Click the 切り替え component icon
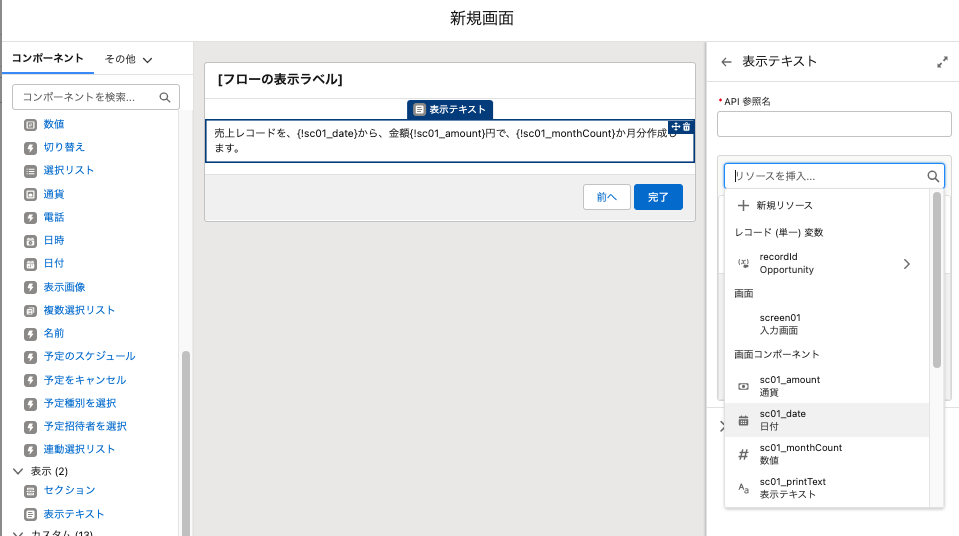The height and width of the screenshot is (536, 959). 31,148
